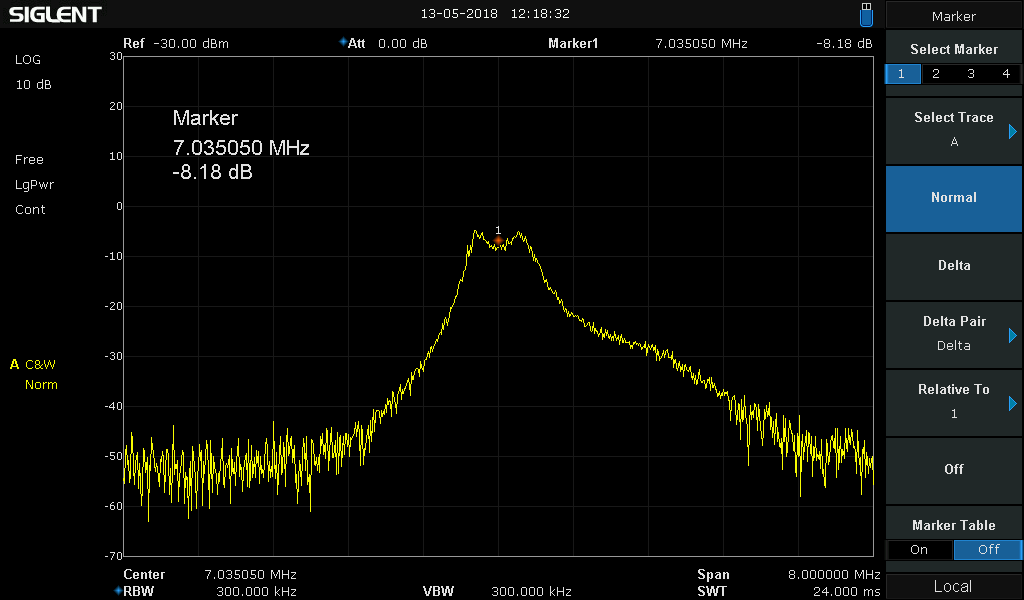Choose Delta marker mode

[953, 266]
